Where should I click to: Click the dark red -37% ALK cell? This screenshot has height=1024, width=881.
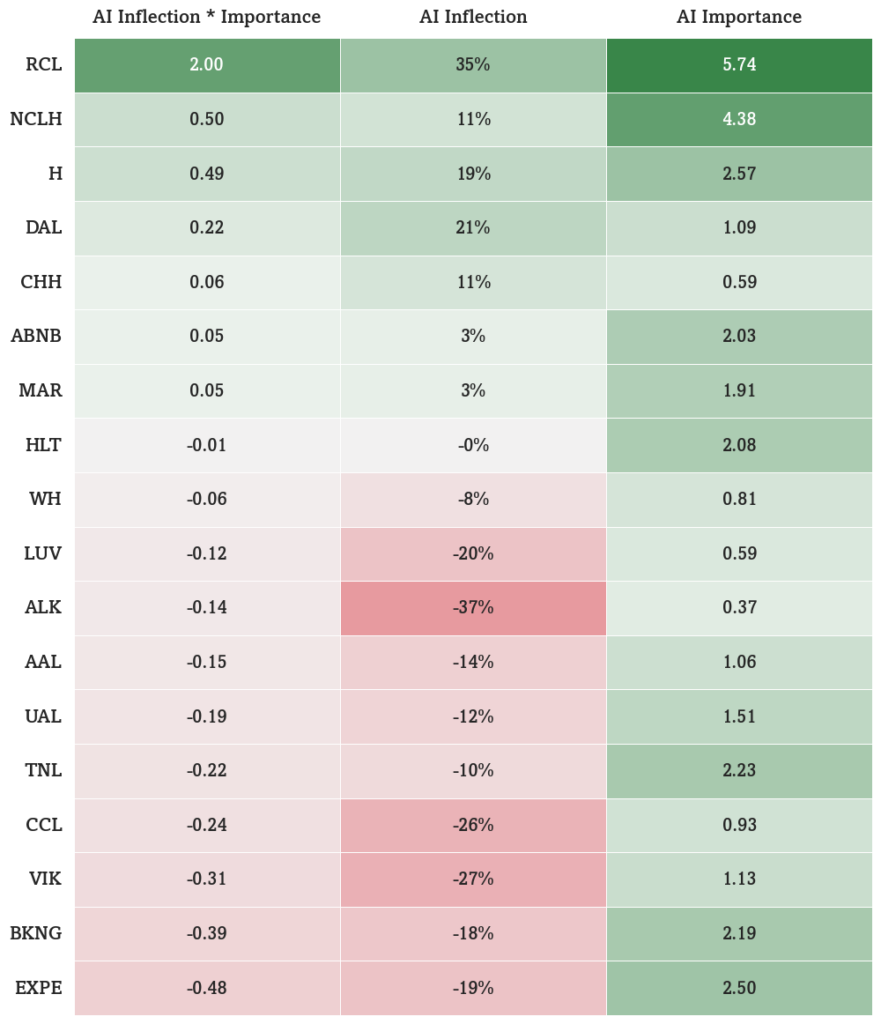click(x=473, y=608)
